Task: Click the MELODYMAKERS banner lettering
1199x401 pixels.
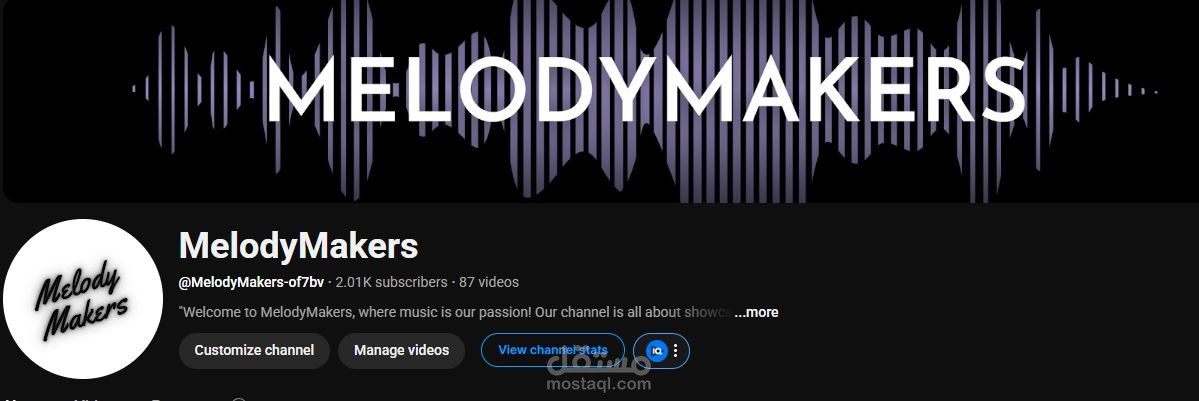Action: [x=645, y=88]
